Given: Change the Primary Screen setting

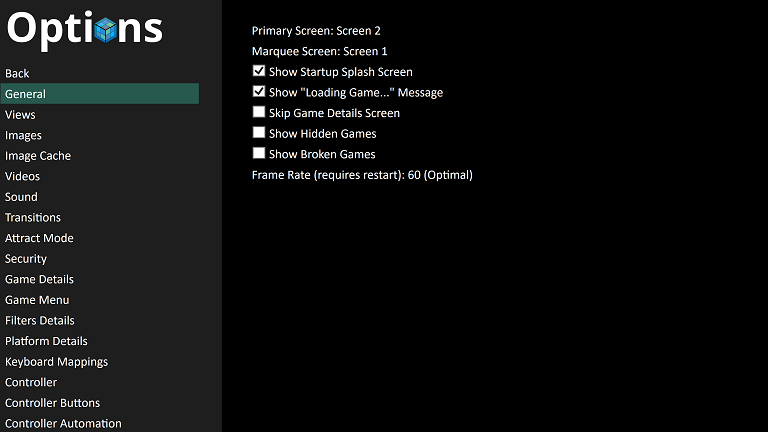Looking at the screenshot, I should (x=316, y=31).
